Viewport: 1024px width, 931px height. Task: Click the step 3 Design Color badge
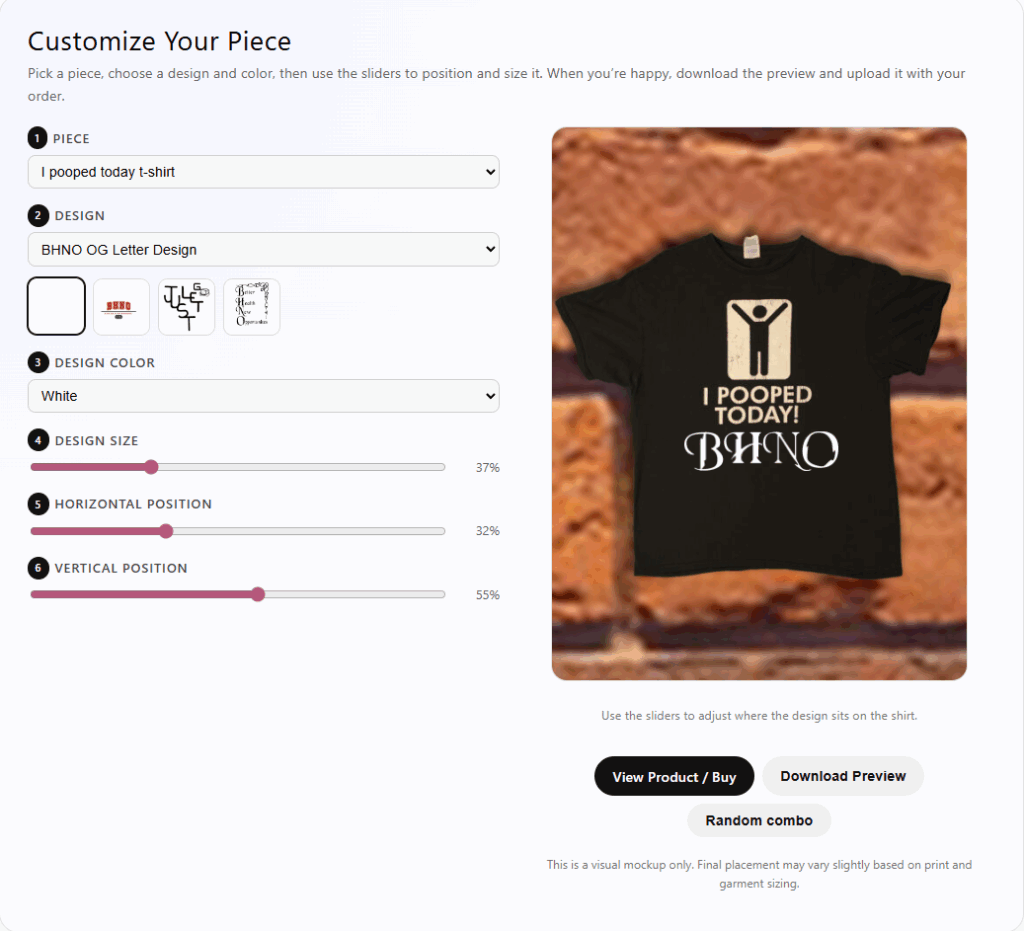37,362
